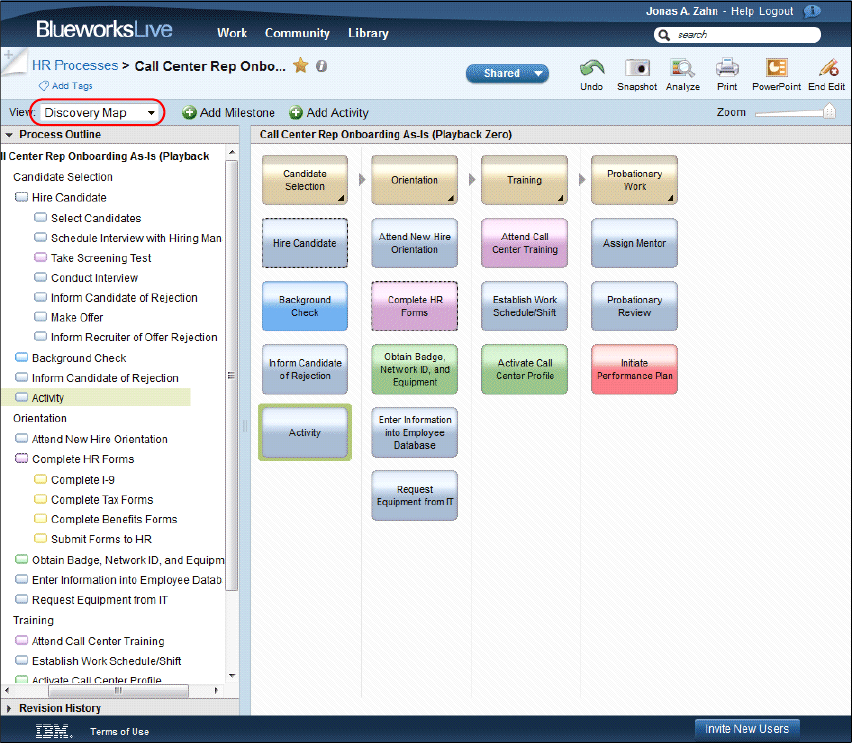Click the Zoom slider handle

click(829, 111)
